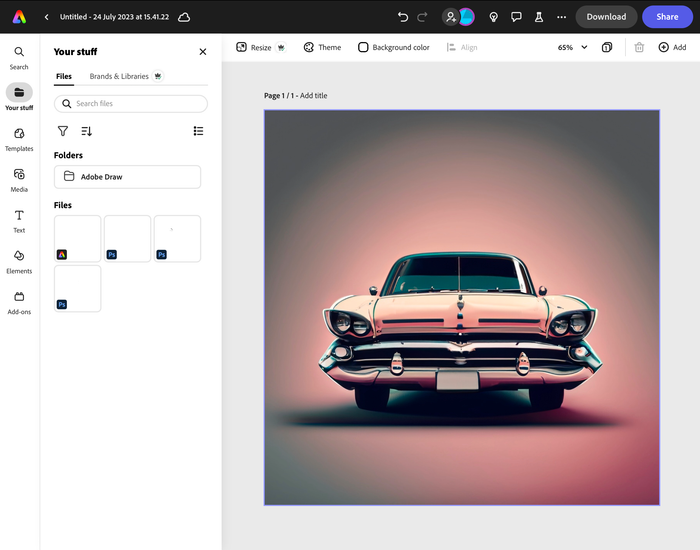Click the sort order icon
The height and width of the screenshot is (550, 700).
pos(87,131)
